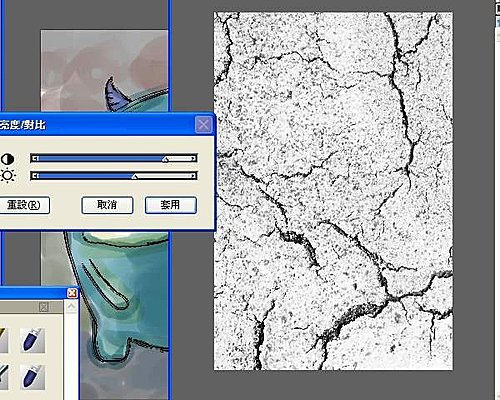Select the upper blue brush tip variant
Image resolution: width=500 pixels, height=400 pixels.
coord(32,340)
